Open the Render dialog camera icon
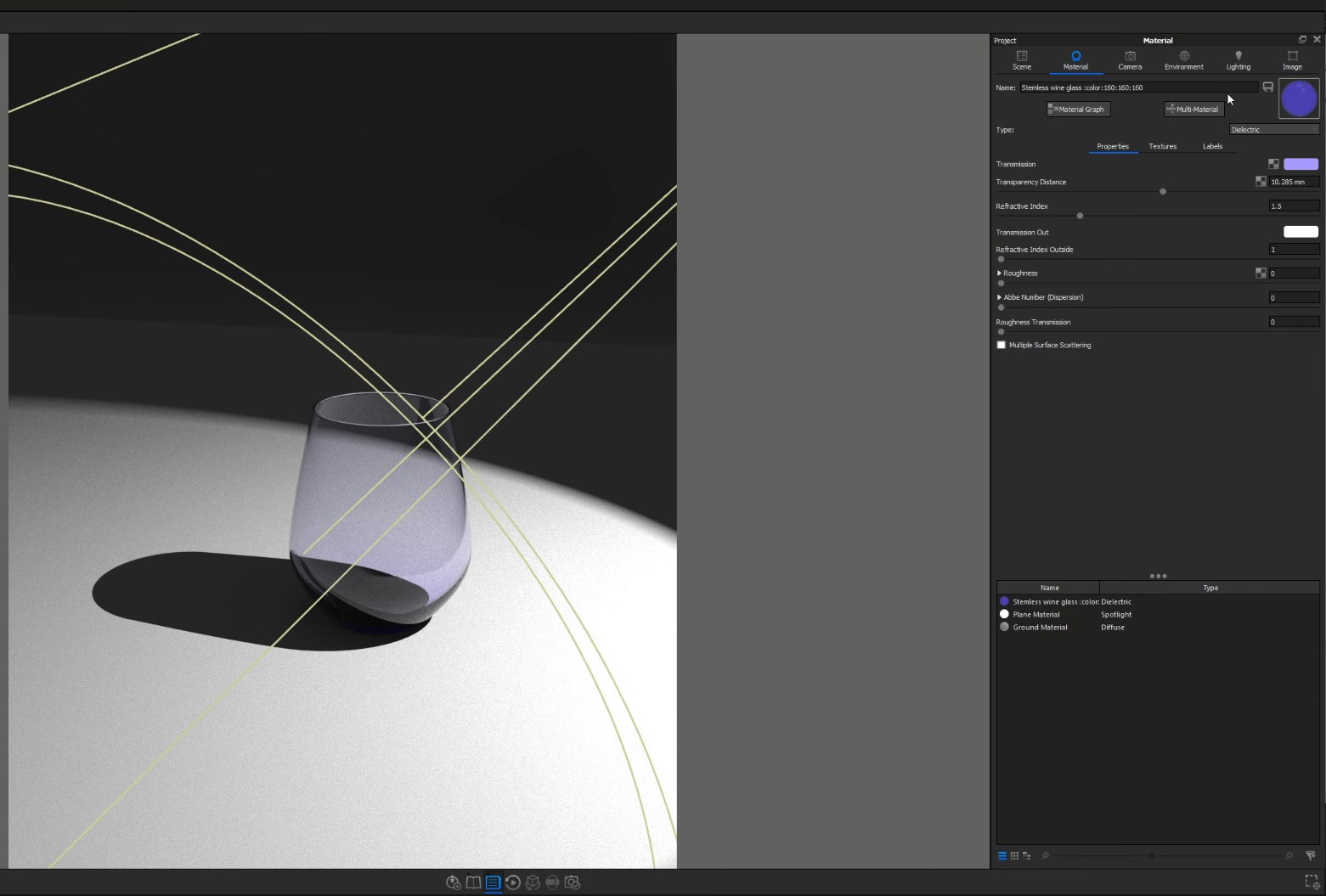Screen dimensions: 1326x896 pos(573,882)
